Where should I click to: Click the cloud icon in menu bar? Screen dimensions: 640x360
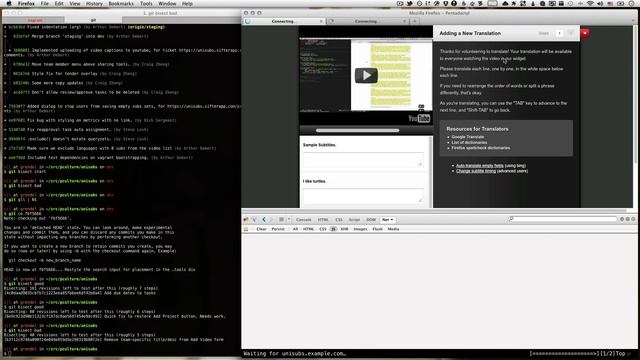click(505, 4)
